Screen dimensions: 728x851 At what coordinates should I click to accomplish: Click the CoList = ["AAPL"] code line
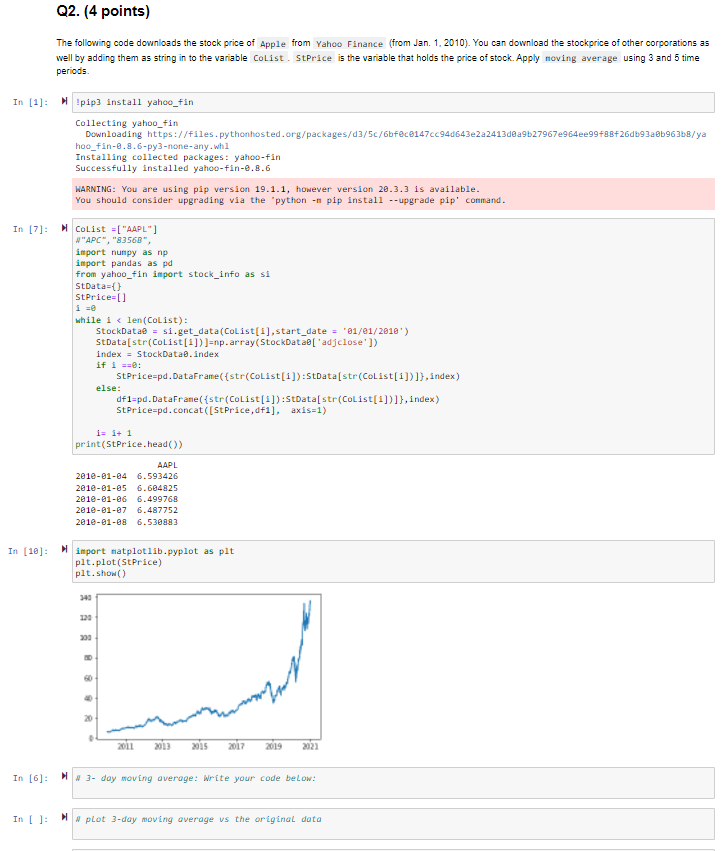tap(116, 229)
